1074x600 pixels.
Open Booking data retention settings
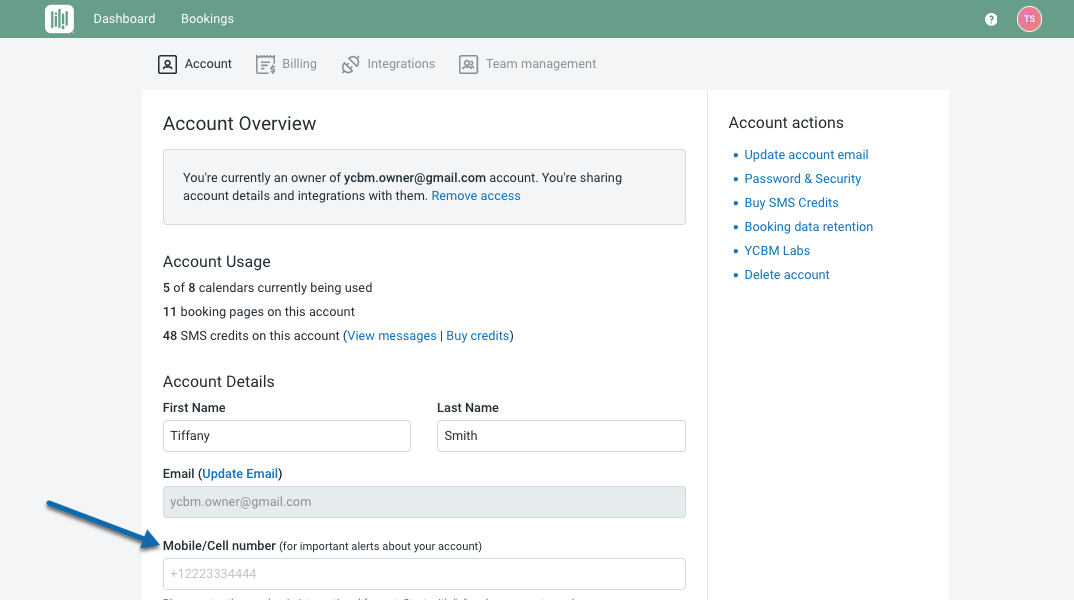808,226
